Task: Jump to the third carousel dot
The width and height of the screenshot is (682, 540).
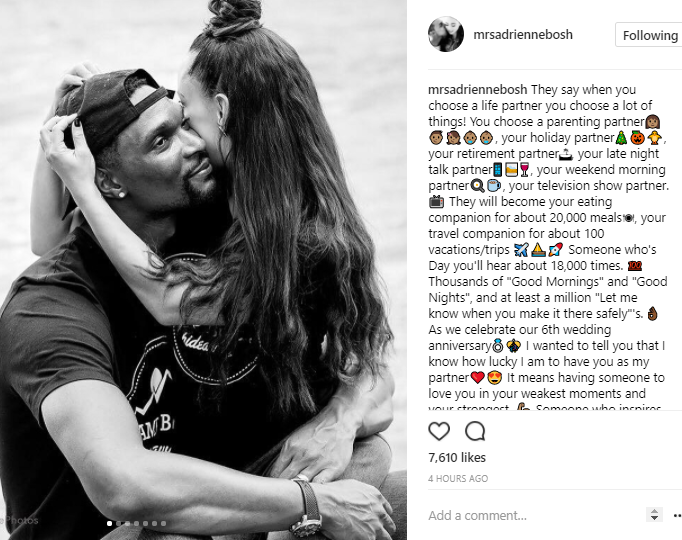Action: point(127,523)
